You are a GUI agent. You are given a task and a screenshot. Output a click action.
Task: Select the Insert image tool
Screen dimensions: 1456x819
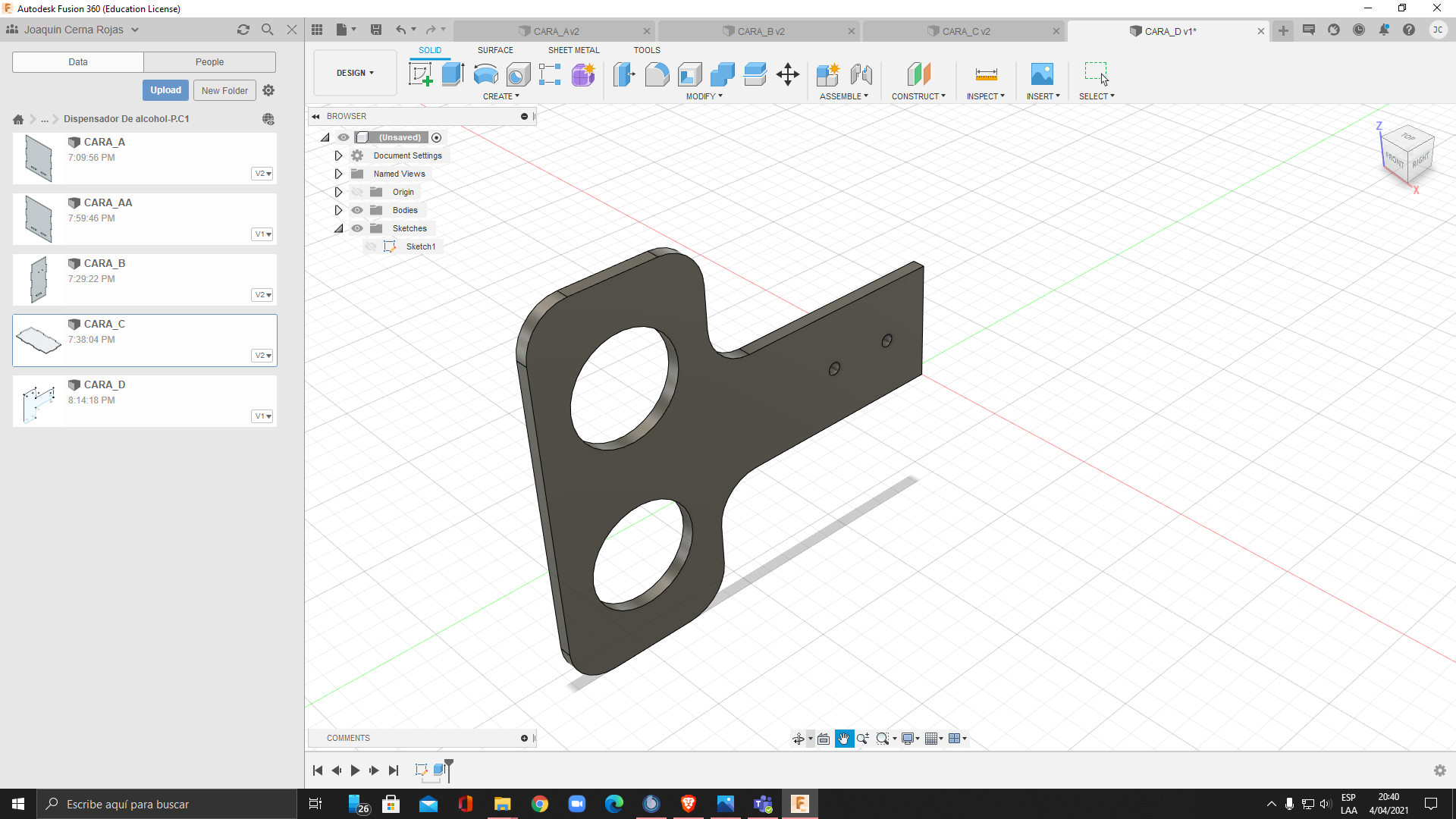[x=1042, y=74]
